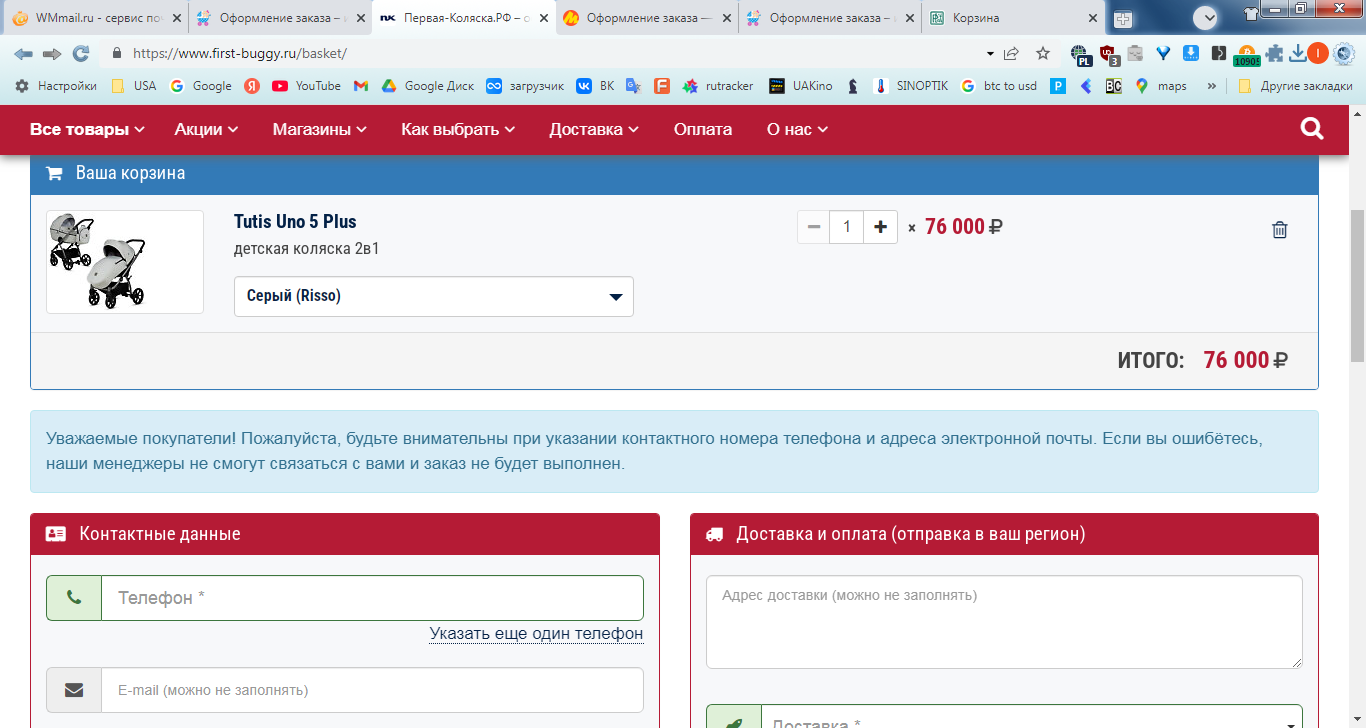Screen dimensions: 1366x728
Task: Open the Bitcoin price extension icon
Action: point(1247,55)
